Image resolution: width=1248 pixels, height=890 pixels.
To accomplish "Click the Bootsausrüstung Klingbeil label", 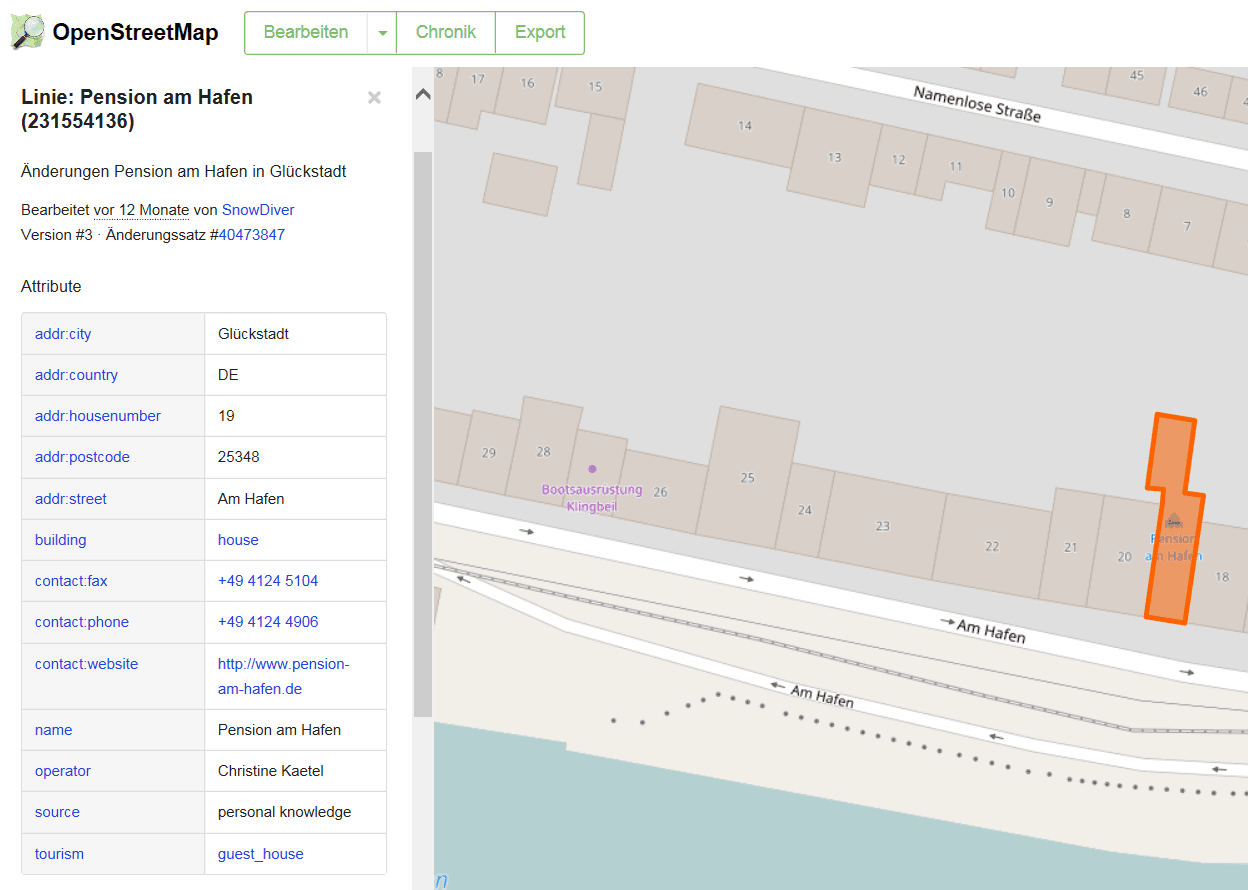I will point(592,498).
